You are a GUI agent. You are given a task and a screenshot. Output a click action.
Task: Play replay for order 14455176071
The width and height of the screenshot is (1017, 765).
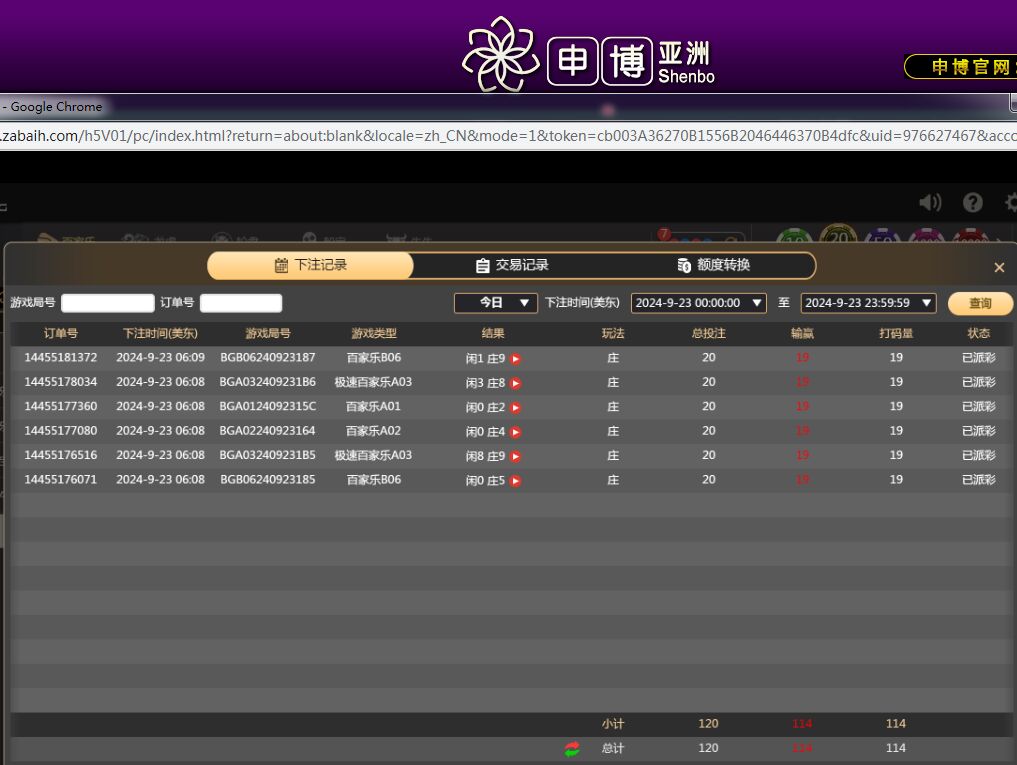point(516,481)
